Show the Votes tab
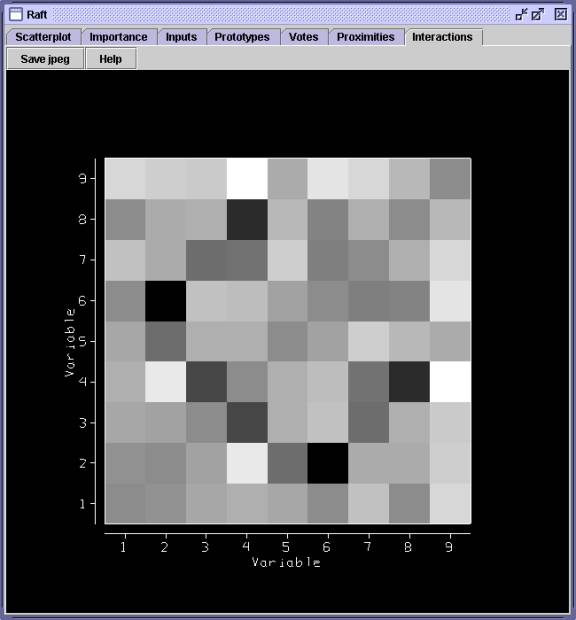The width and height of the screenshot is (576, 620). tap(304, 37)
